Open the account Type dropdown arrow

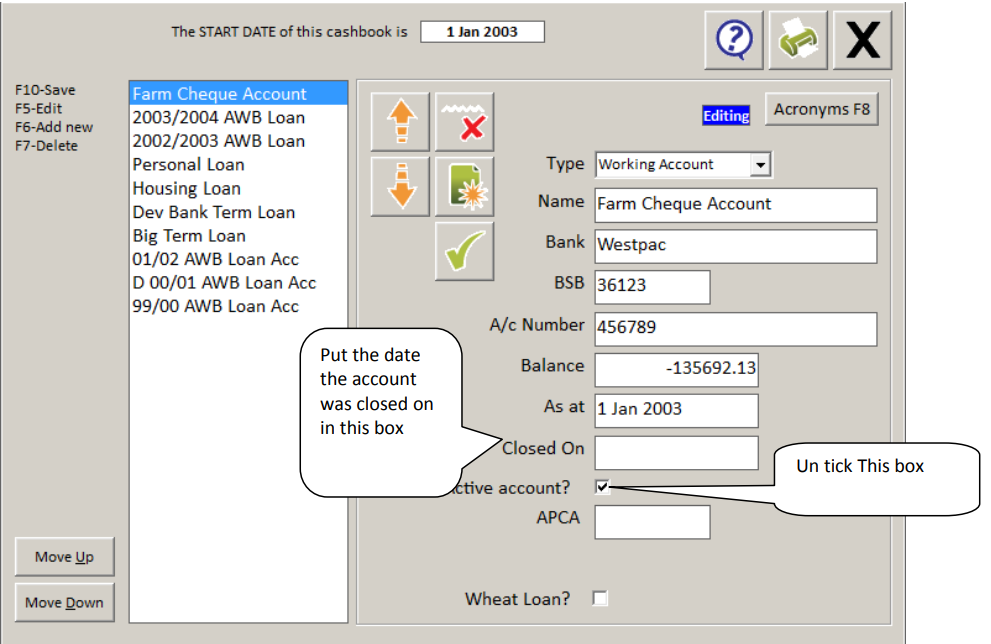[x=760, y=165]
